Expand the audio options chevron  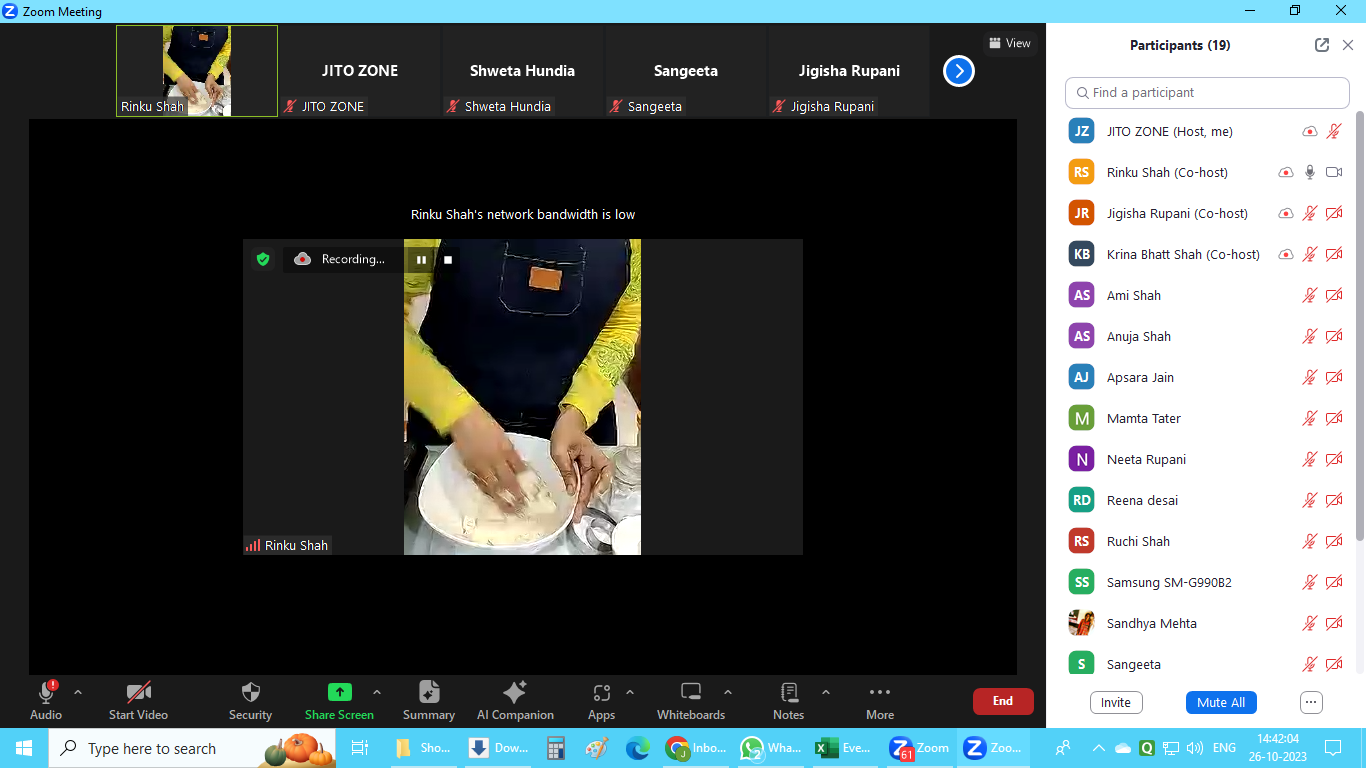click(x=78, y=692)
